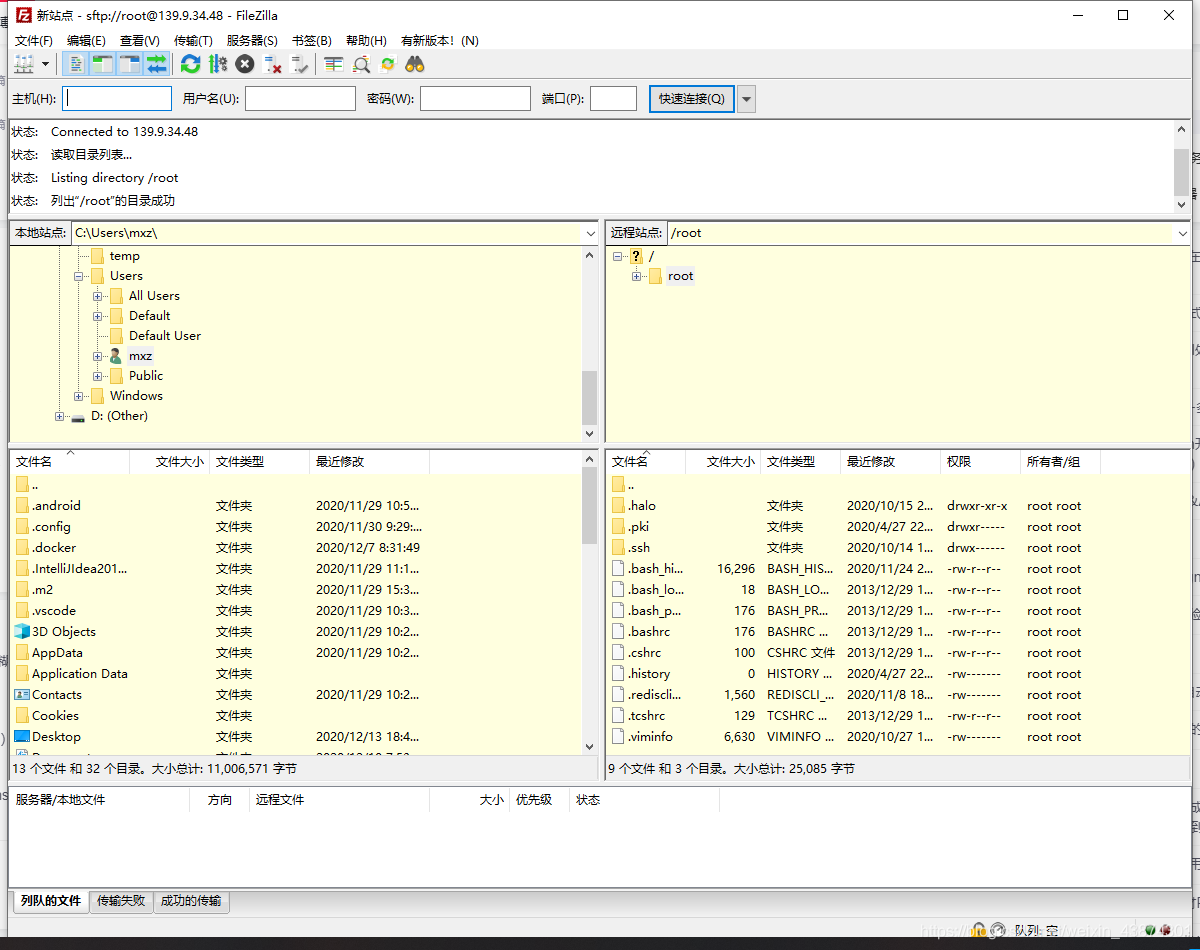Toggle processing of transfer queue

(218, 64)
